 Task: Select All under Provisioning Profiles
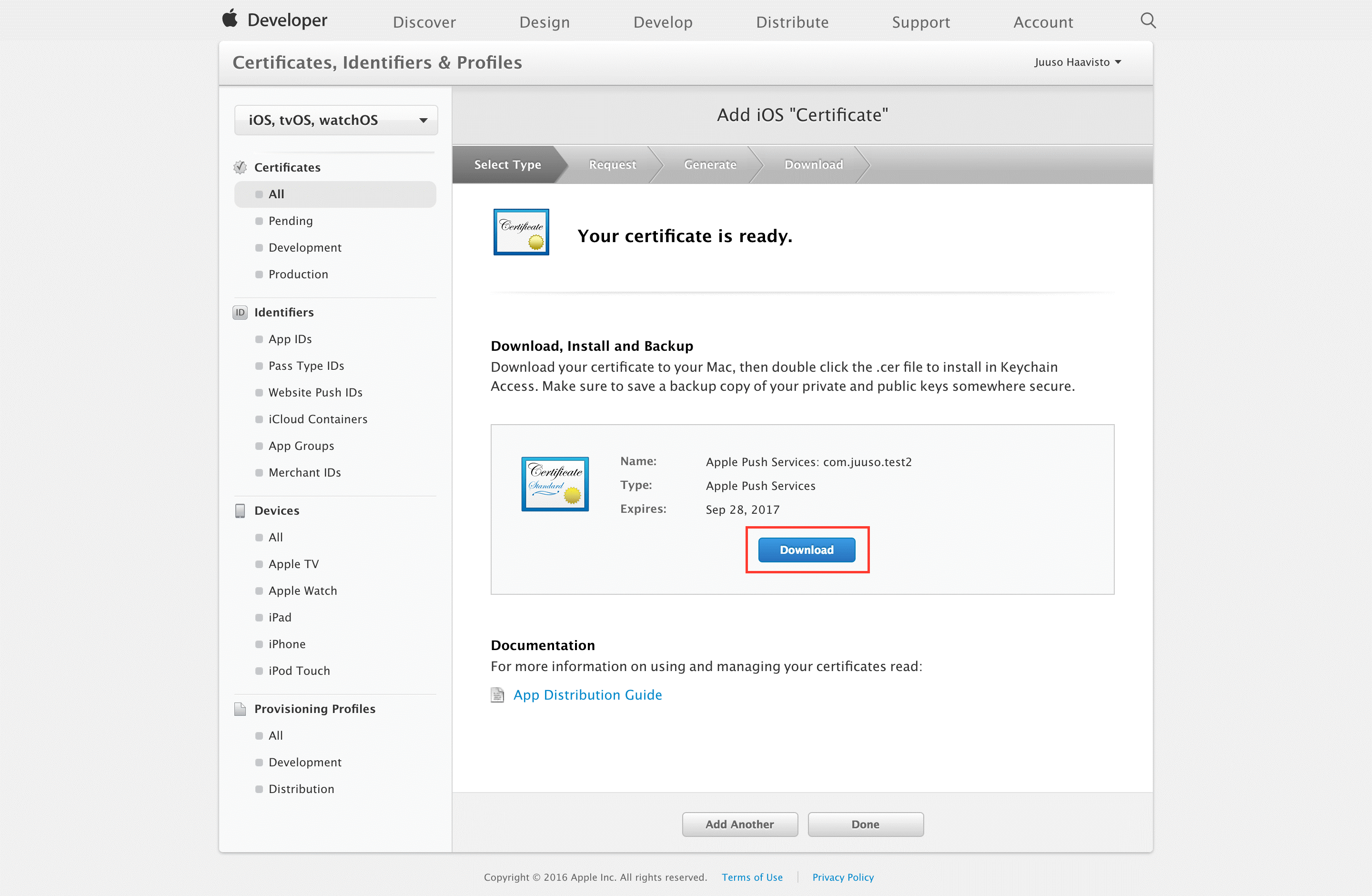point(275,735)
